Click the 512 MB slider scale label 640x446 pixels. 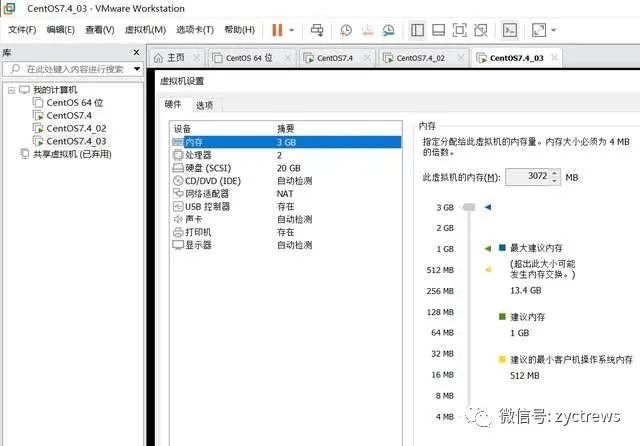(x=440, y=270)
